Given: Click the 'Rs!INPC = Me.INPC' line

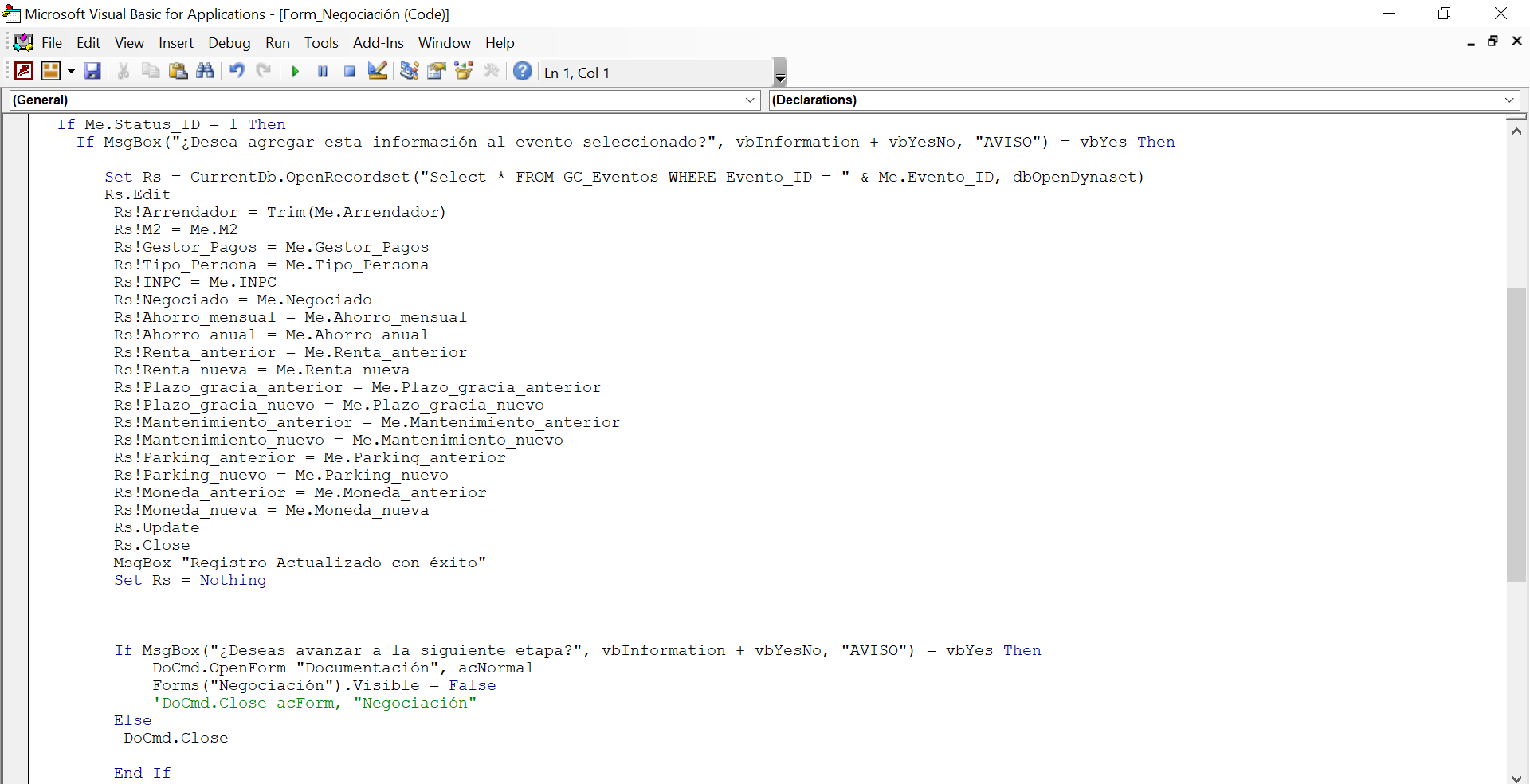Looking at the screenshot, I should click(x=194, y=282).
